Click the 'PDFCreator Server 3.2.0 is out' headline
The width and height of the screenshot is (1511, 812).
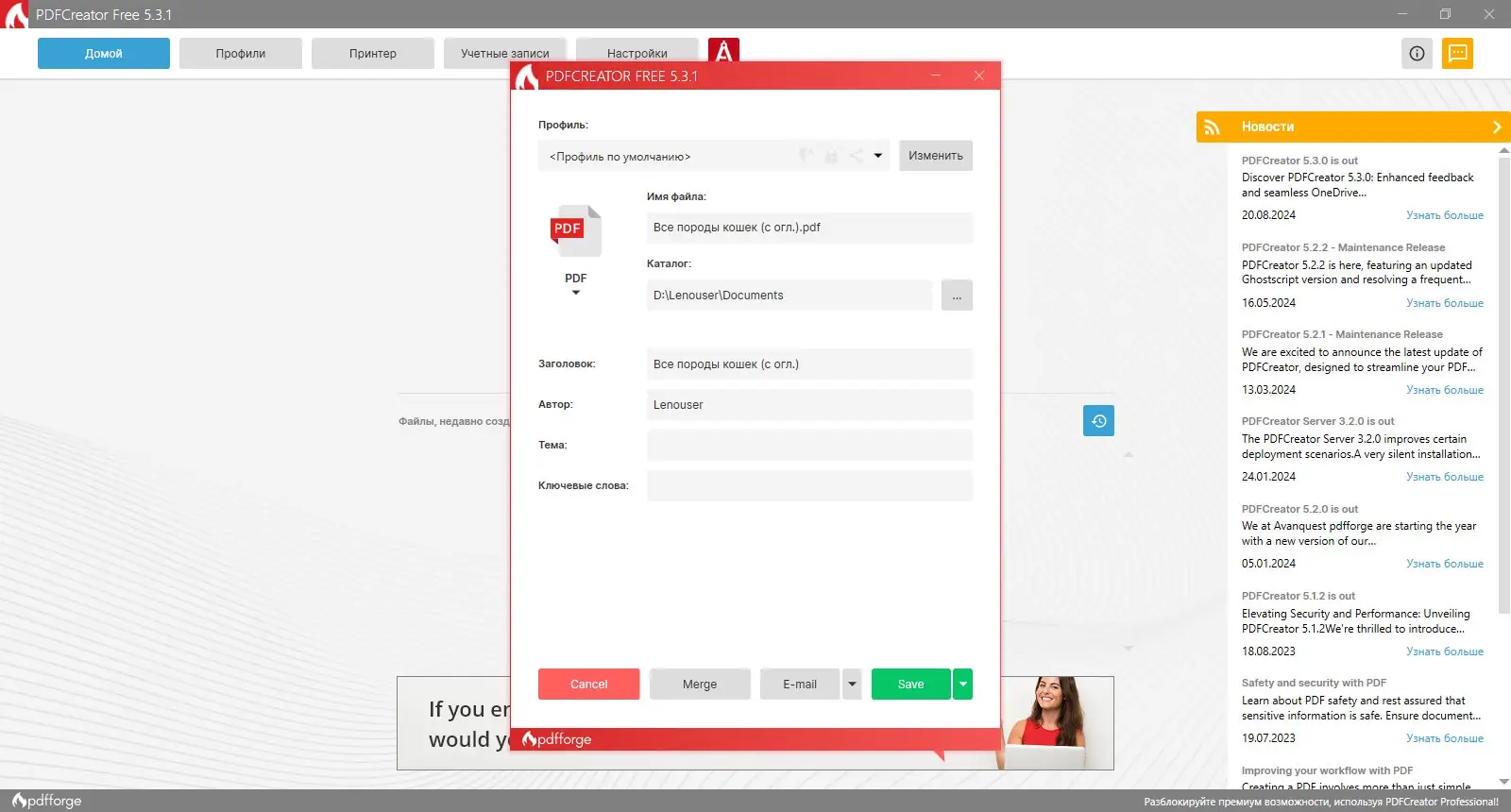point(1317,421)
